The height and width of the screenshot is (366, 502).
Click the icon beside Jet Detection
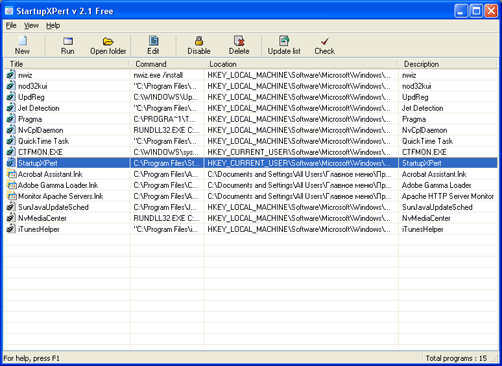point(11,108)
